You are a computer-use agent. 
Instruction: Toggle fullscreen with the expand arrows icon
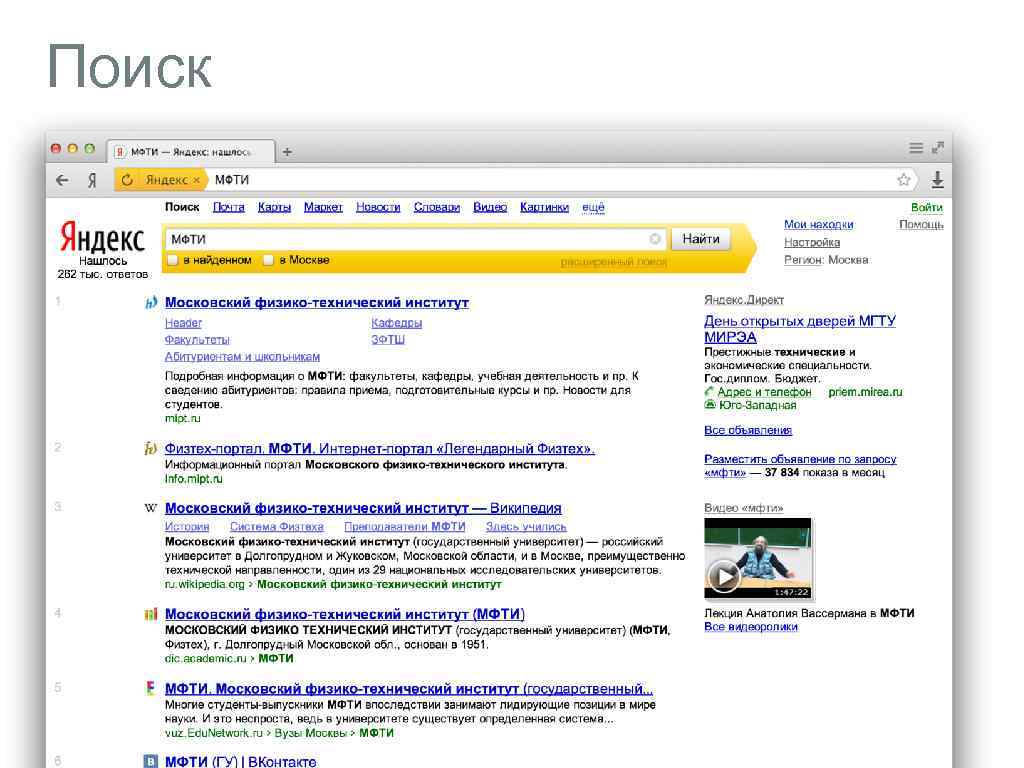pos(938,148)
